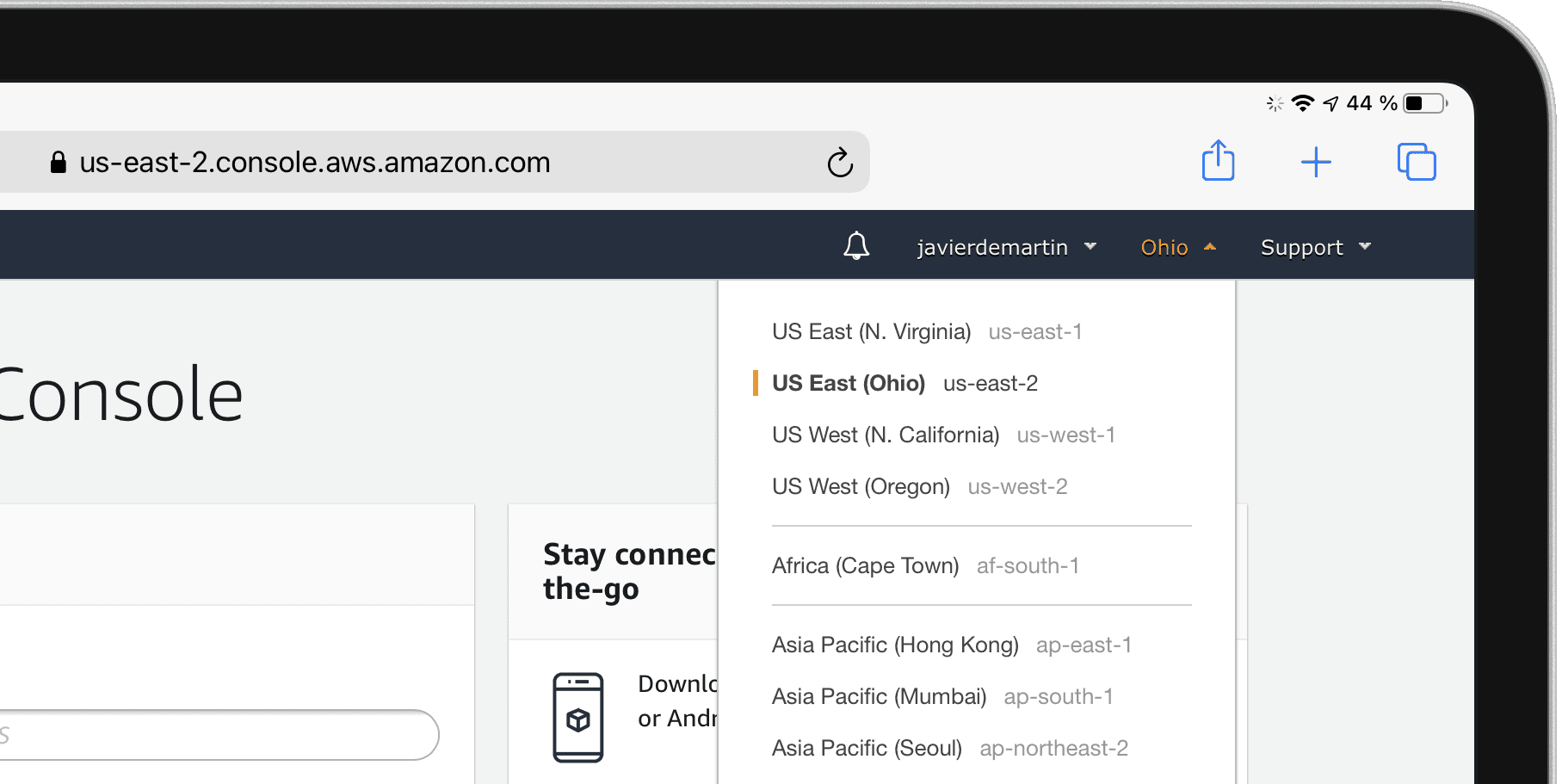Viewport: 1562px width, 784px height.
Task: Open AWS notifications bell
Action: click(856, 246)
